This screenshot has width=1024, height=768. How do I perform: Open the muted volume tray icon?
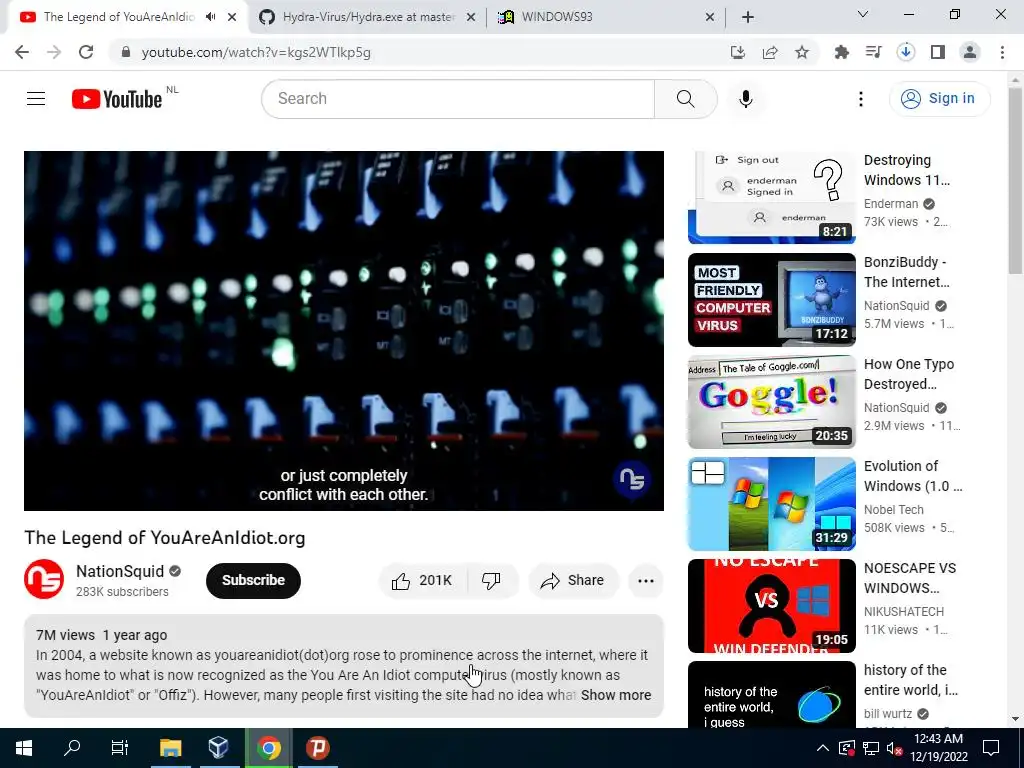click(x=894, y=748)
